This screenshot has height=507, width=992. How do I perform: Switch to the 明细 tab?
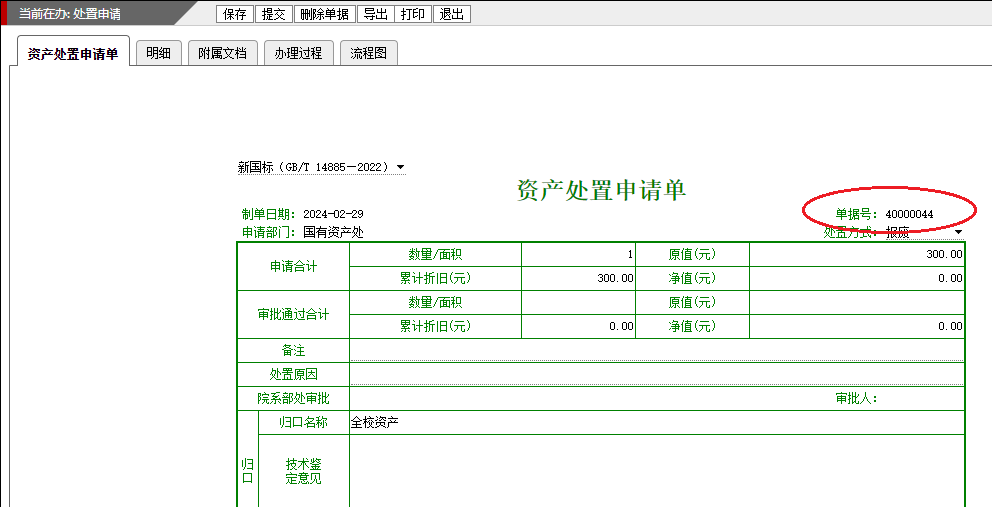pyautogui.click(x=158, y=53)
